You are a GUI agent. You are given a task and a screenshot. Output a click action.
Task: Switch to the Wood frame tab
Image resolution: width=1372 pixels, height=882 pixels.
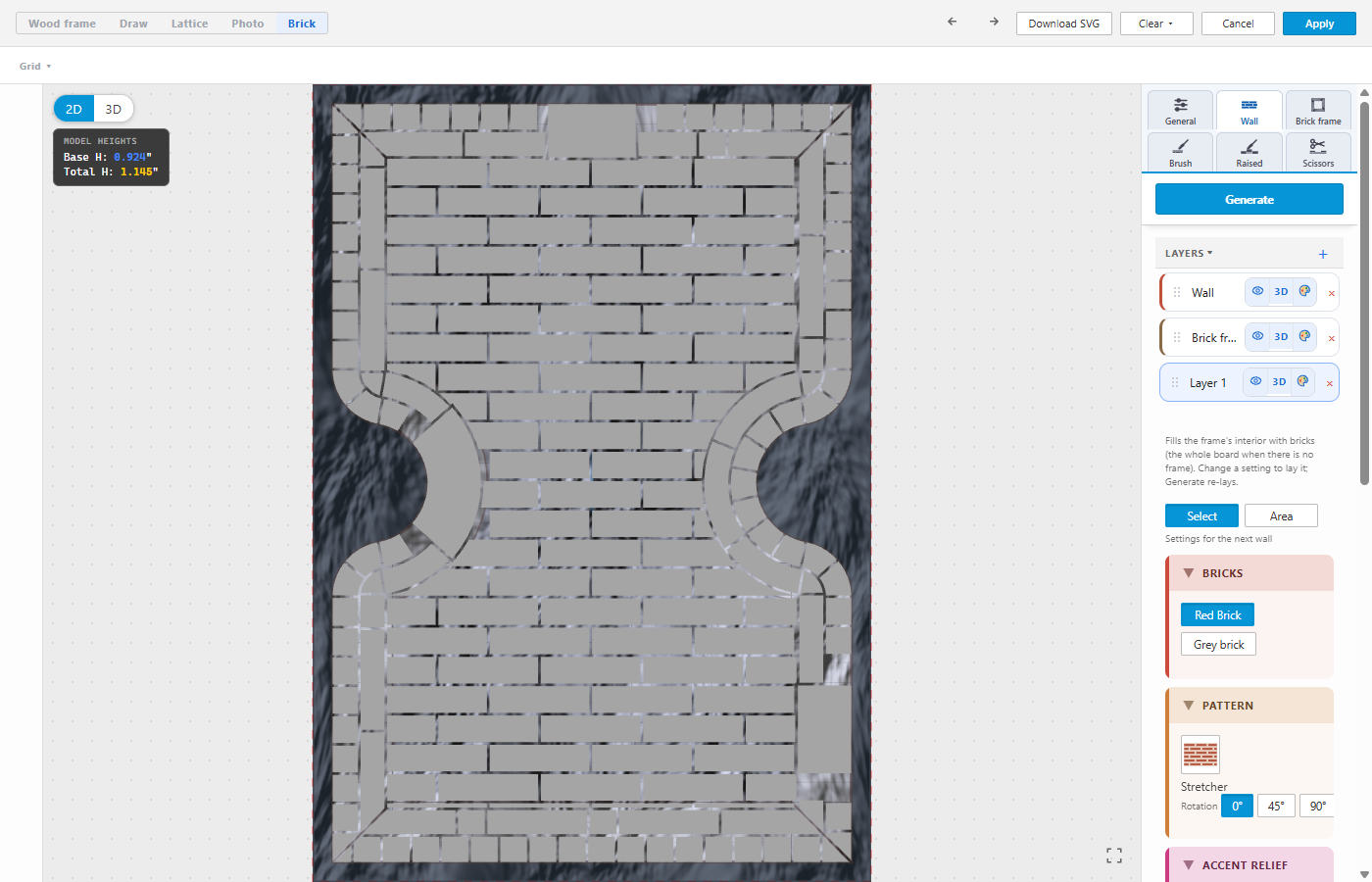tap(62, 24)
